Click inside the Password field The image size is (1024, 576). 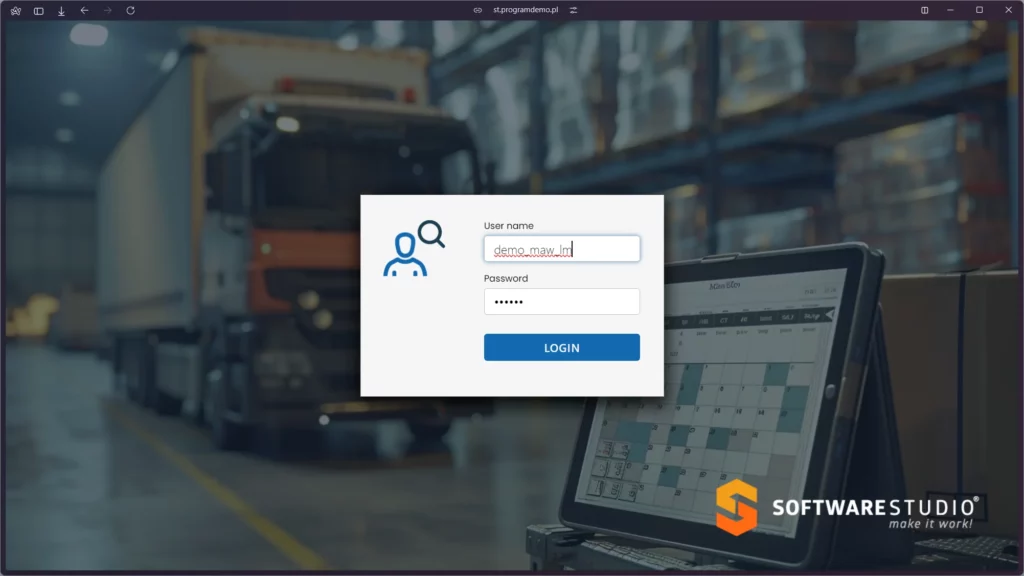561,301
